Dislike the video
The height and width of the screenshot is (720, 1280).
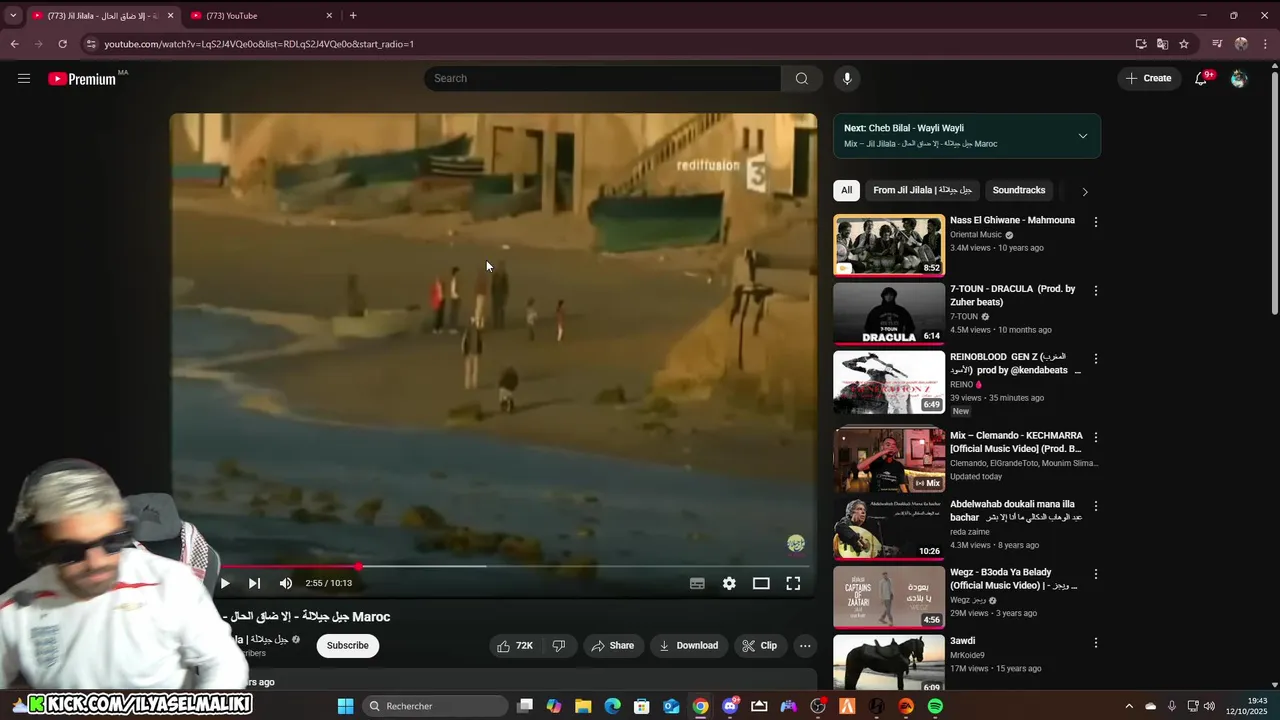click(x=559, y=645)
